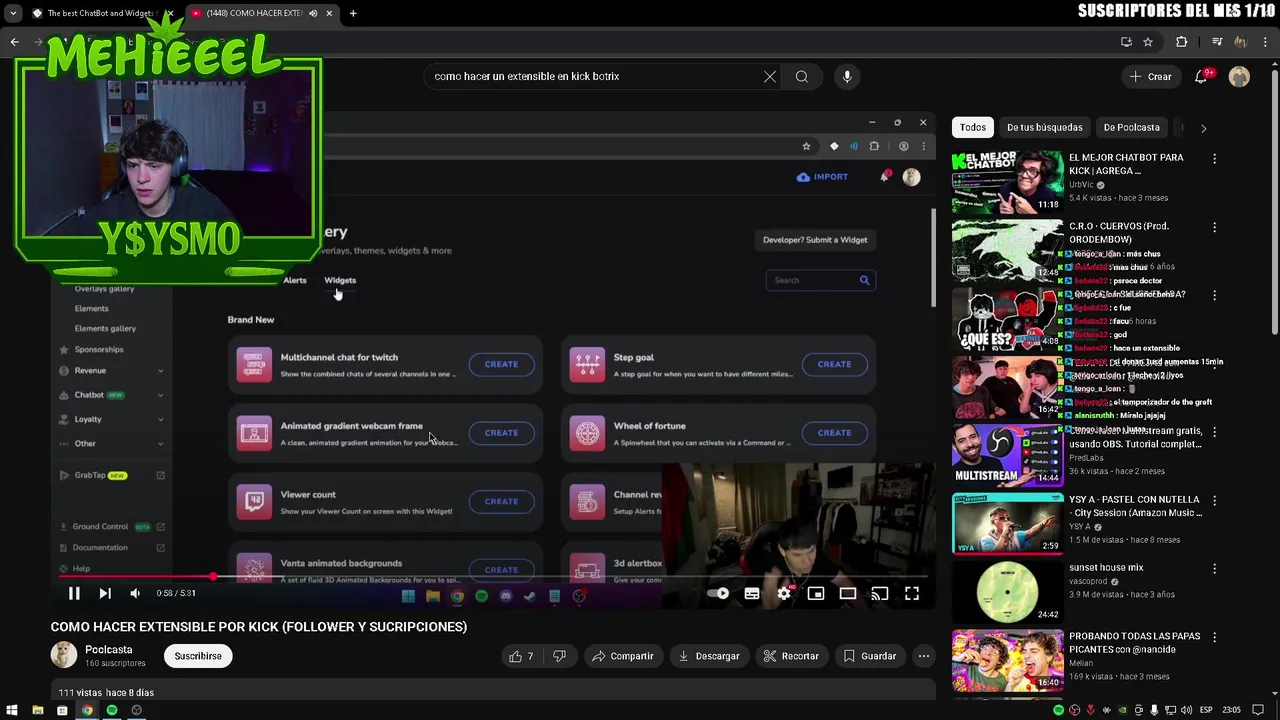
Task: Mute the video volume speaker icon
Action: click(135, 593)
